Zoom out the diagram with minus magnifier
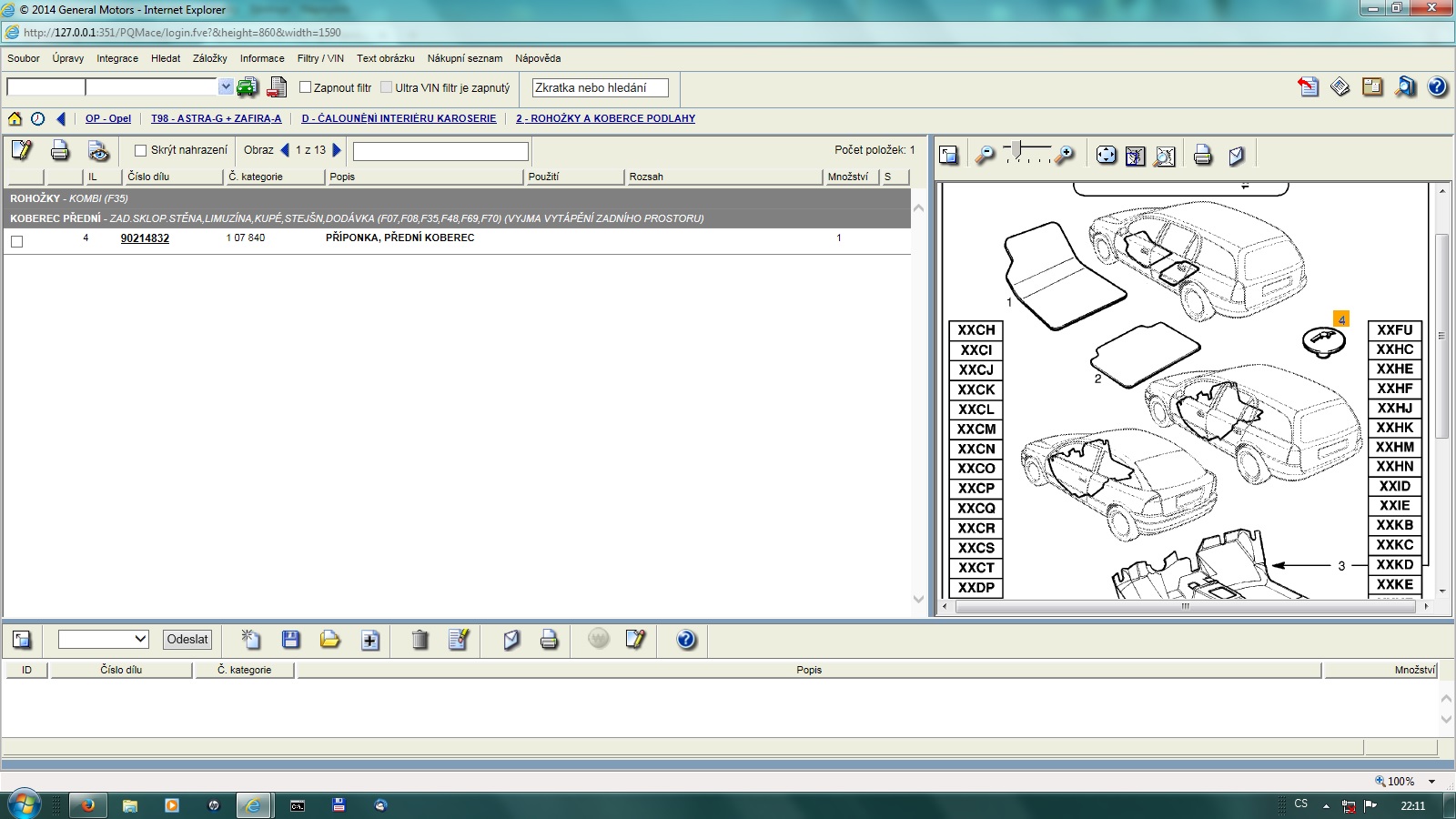 (x=984, y=156)
